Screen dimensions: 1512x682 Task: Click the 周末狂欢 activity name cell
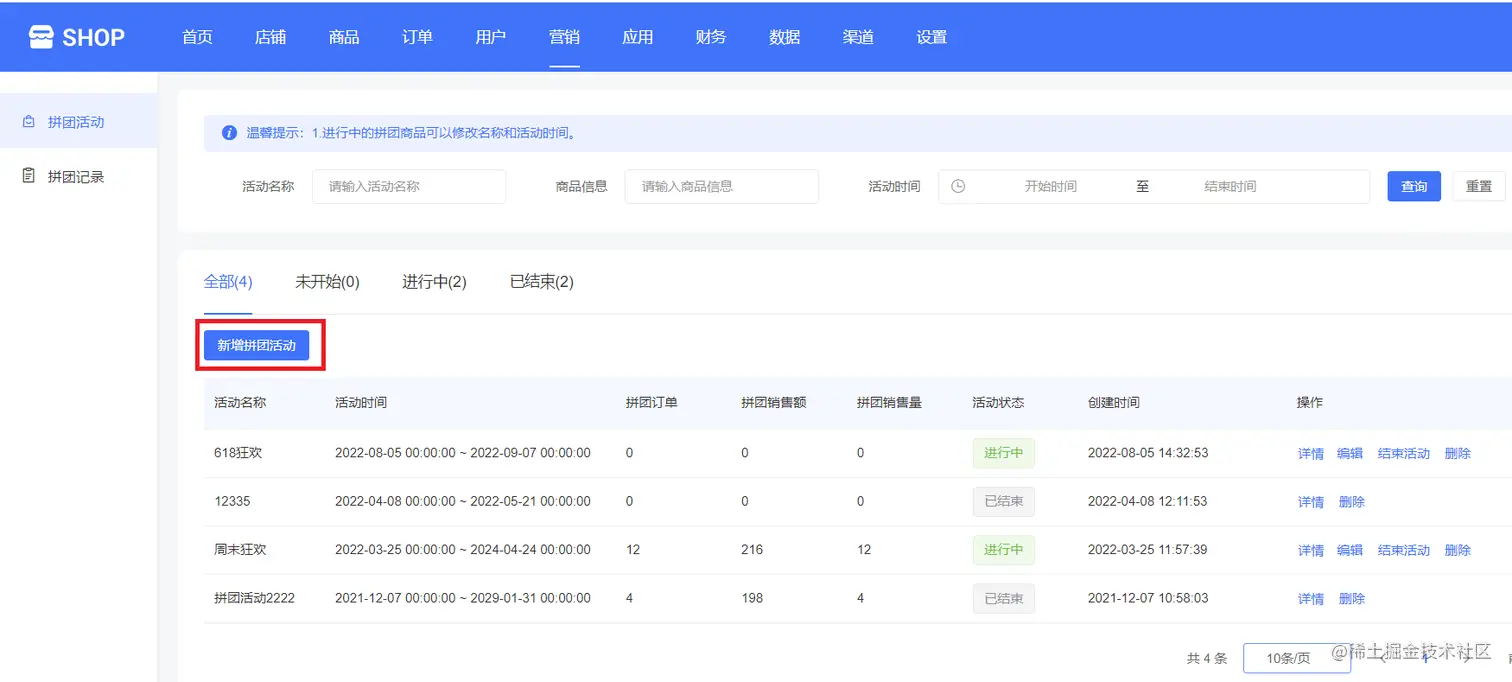tap(240, 550)
